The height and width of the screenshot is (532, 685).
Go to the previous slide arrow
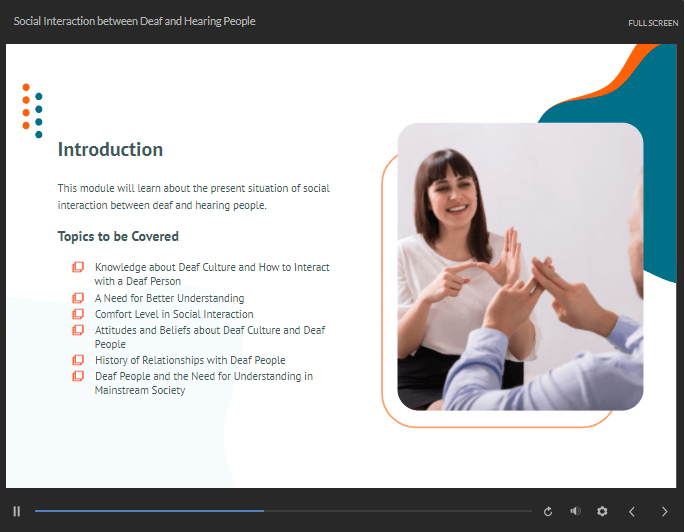(631, 511)
